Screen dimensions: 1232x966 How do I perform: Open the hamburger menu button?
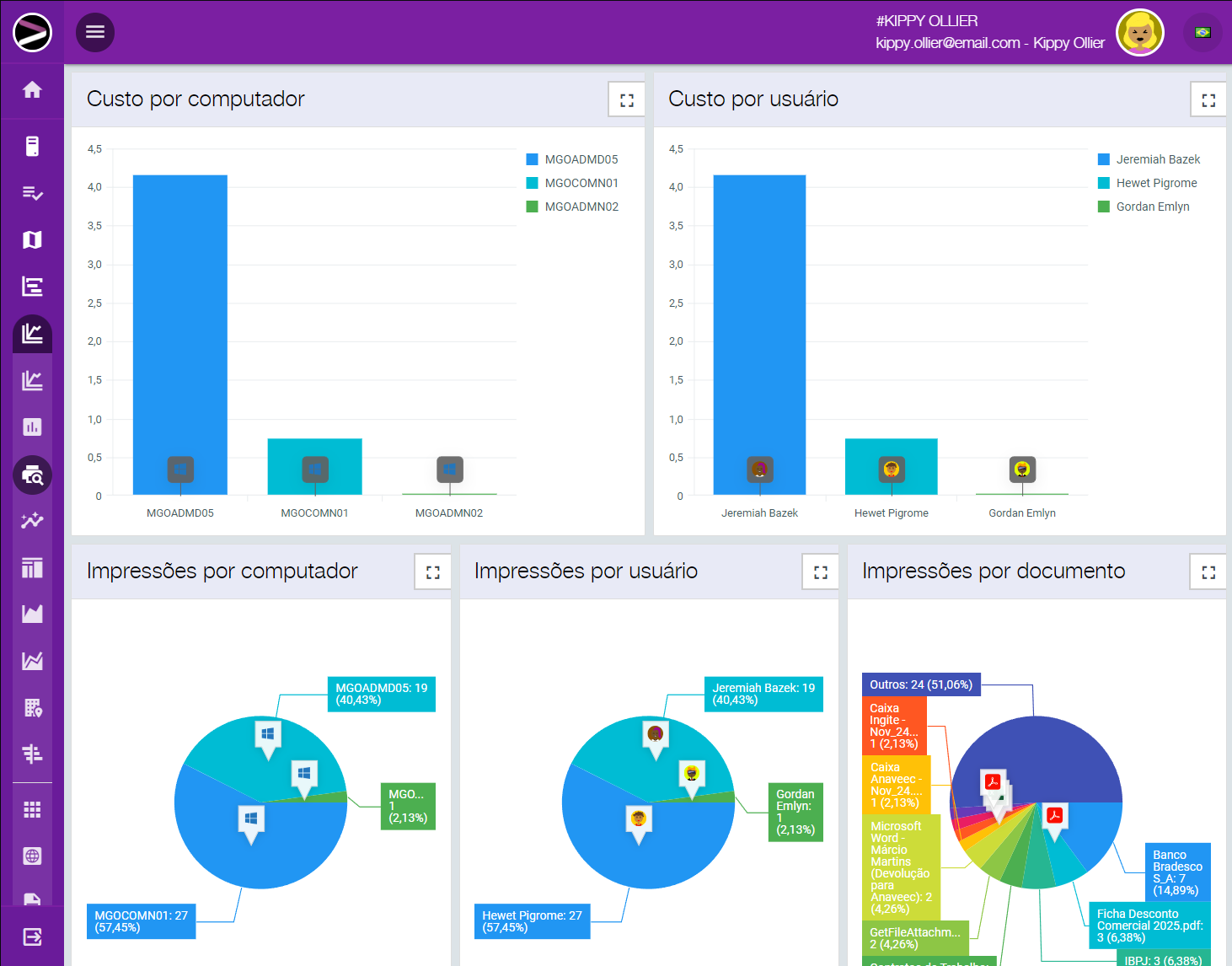click(x=95, y=32)
